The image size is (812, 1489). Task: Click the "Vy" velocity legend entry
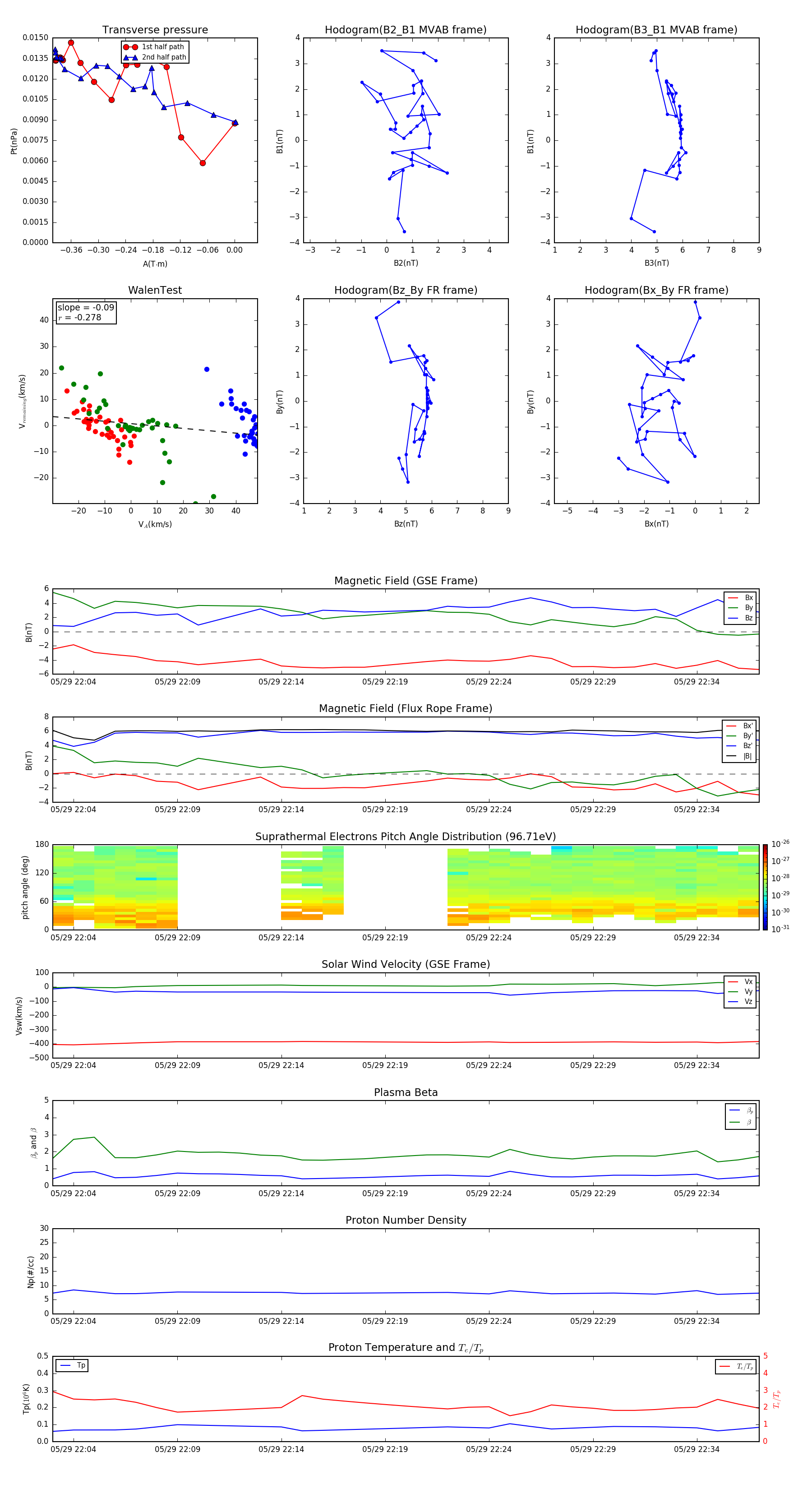click(x=740, y=991)
